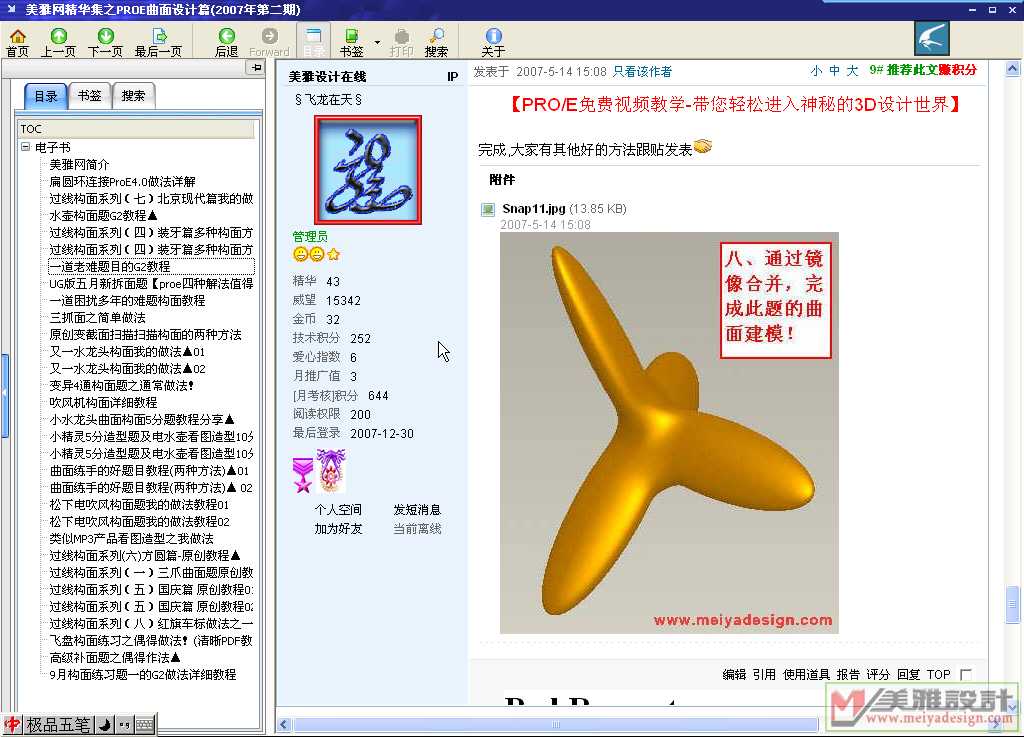Open 美雅网简介 in the contents tree
Screen dimensions: 1024x737
(79, 165)
